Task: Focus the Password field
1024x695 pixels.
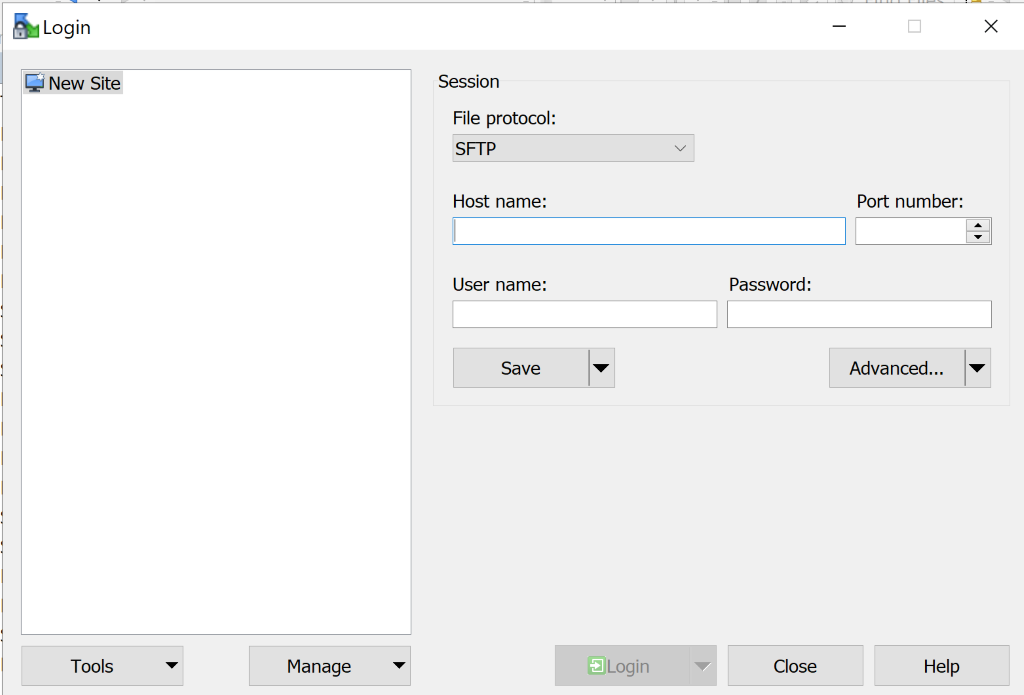Action: coord(859,314)
